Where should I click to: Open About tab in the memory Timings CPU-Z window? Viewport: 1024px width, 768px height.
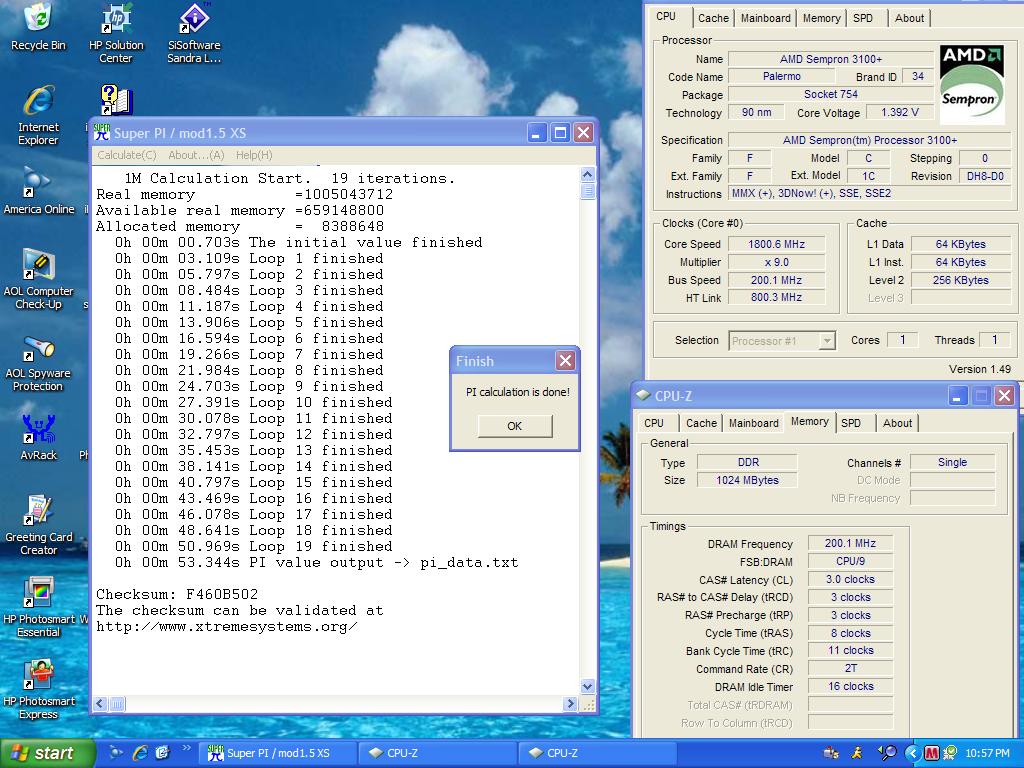click(x=897, y=423)
